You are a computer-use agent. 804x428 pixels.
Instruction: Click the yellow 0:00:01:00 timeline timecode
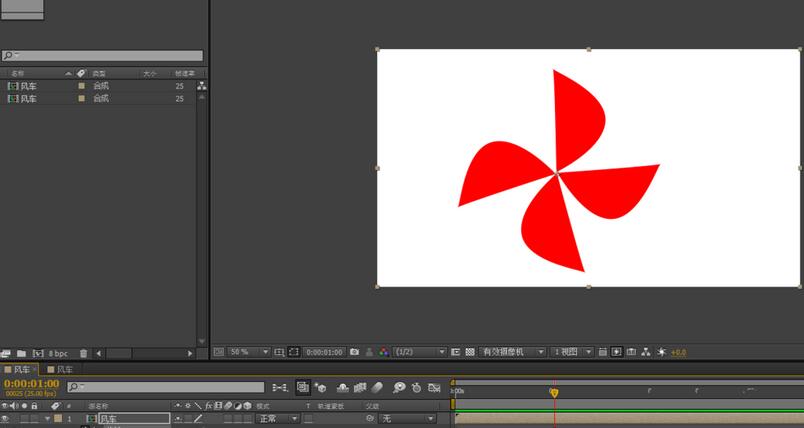pyautogui.click(x=32, y=384)
